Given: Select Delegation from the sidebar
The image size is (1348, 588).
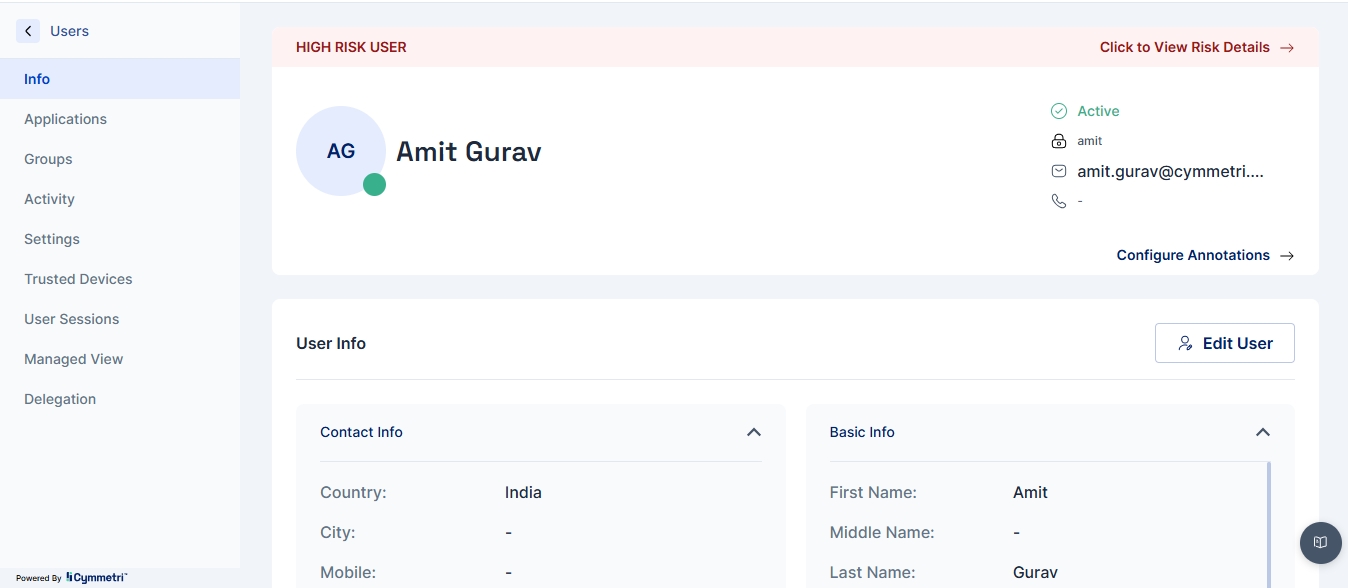Looking at the screenshot, I should [x=60, y=399].
